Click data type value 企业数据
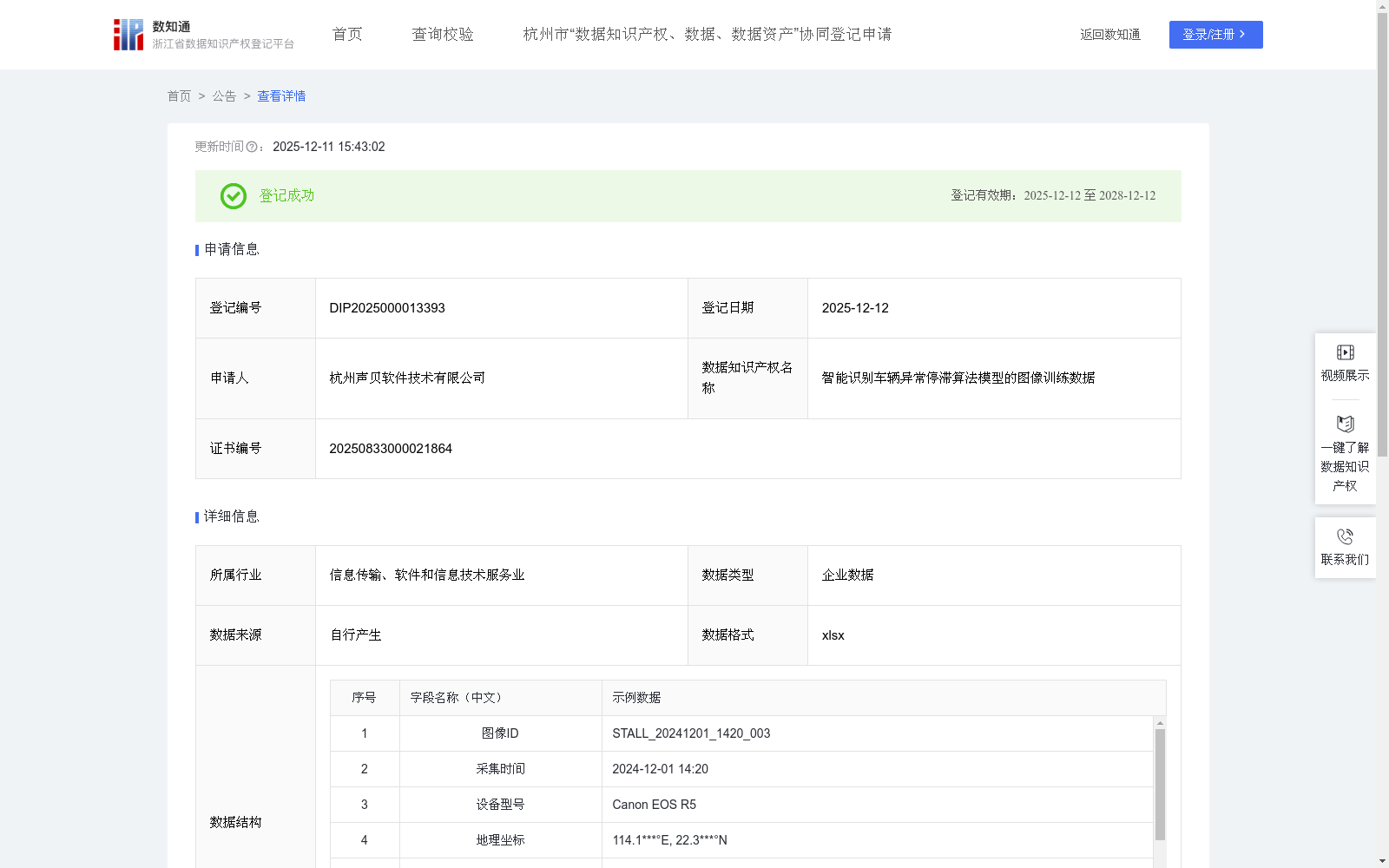This screenshot has height=868, width=1389. [848, 575]
